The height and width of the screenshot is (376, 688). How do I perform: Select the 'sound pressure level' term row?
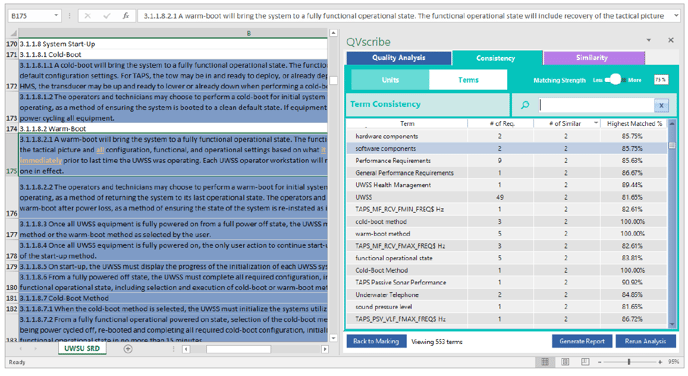pyautogui.click(x=507, y=307)
